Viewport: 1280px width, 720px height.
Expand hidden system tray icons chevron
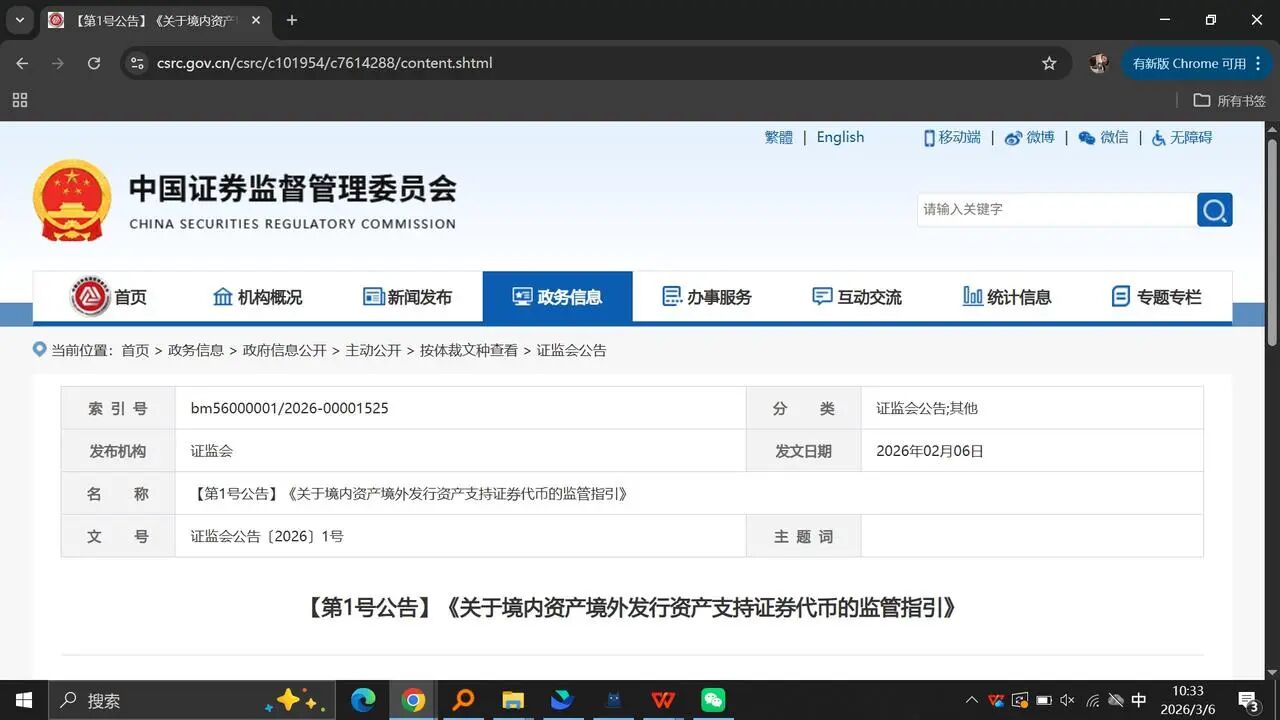point(971,700)
